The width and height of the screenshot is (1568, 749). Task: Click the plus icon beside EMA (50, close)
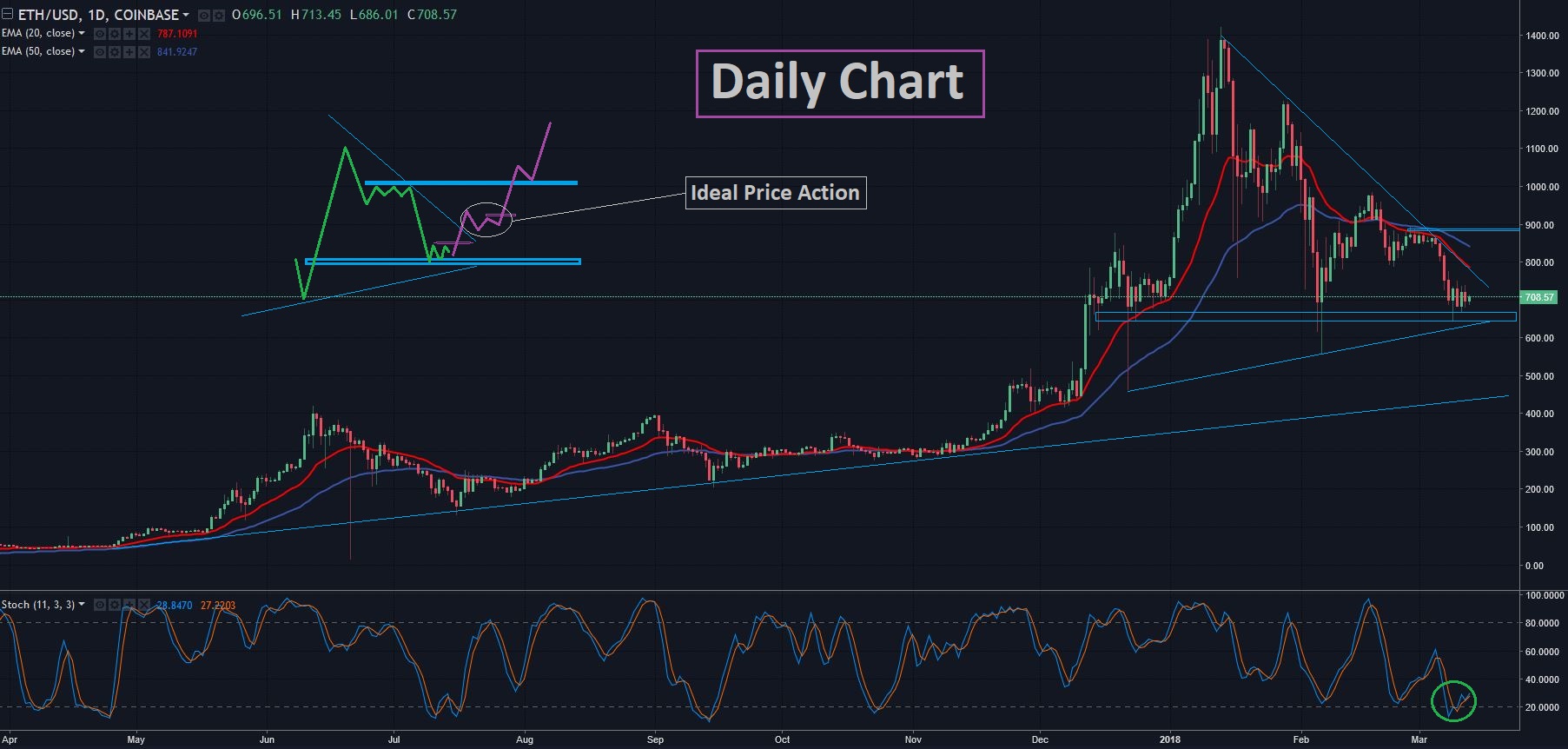click(x=129, y=51)
